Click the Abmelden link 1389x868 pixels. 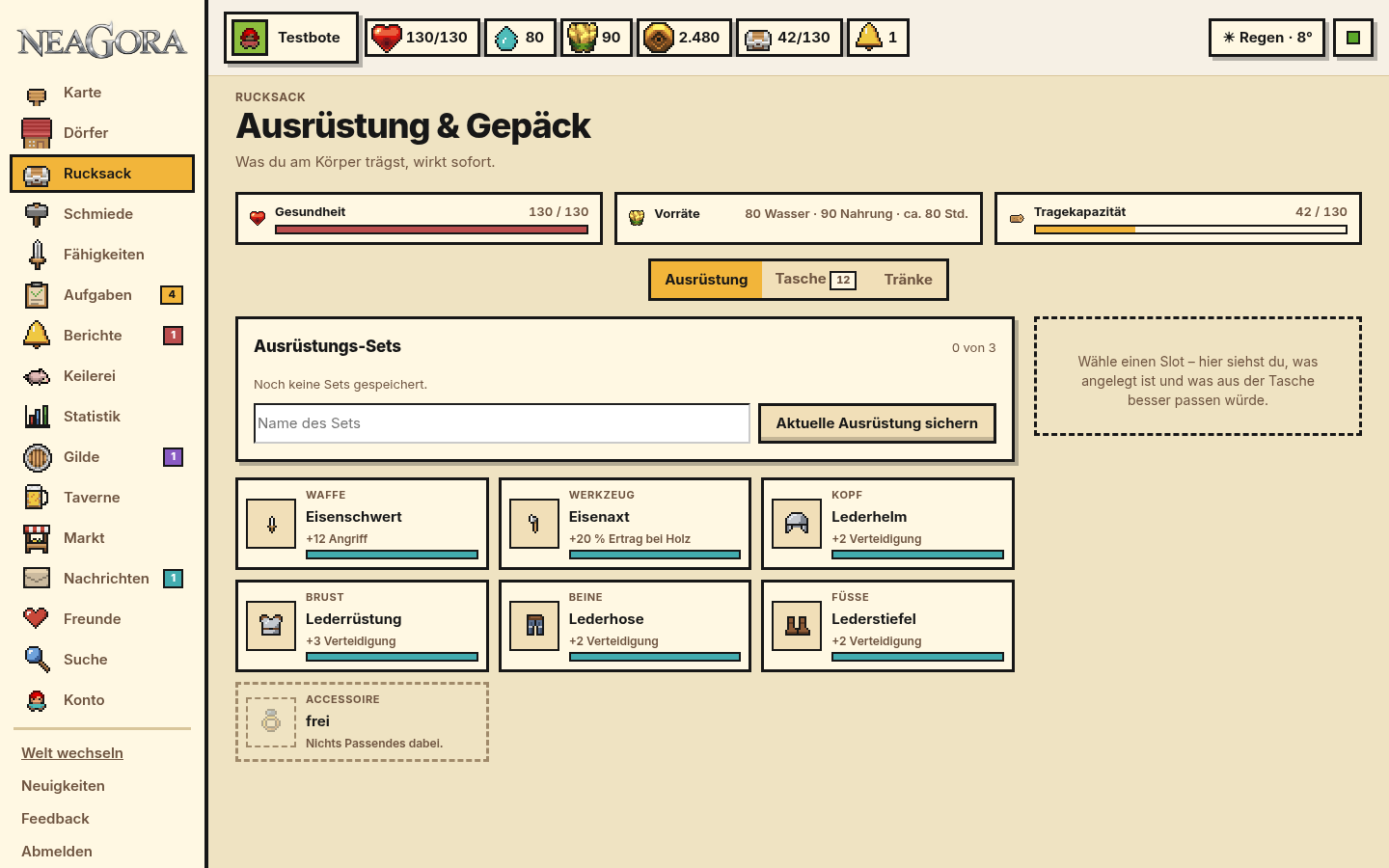pos(57,852)
